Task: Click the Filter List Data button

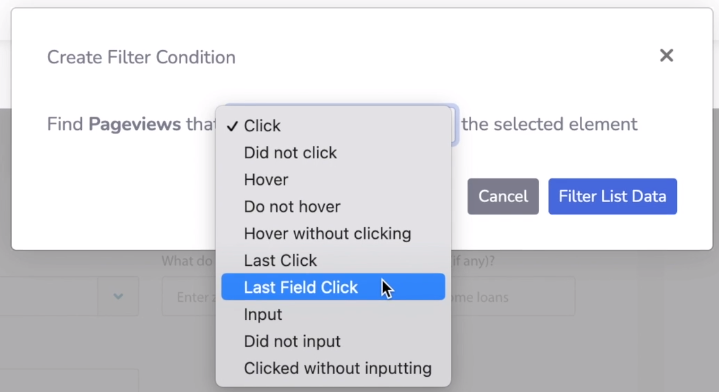Action: pyautogui.click(x=613, y=196)
